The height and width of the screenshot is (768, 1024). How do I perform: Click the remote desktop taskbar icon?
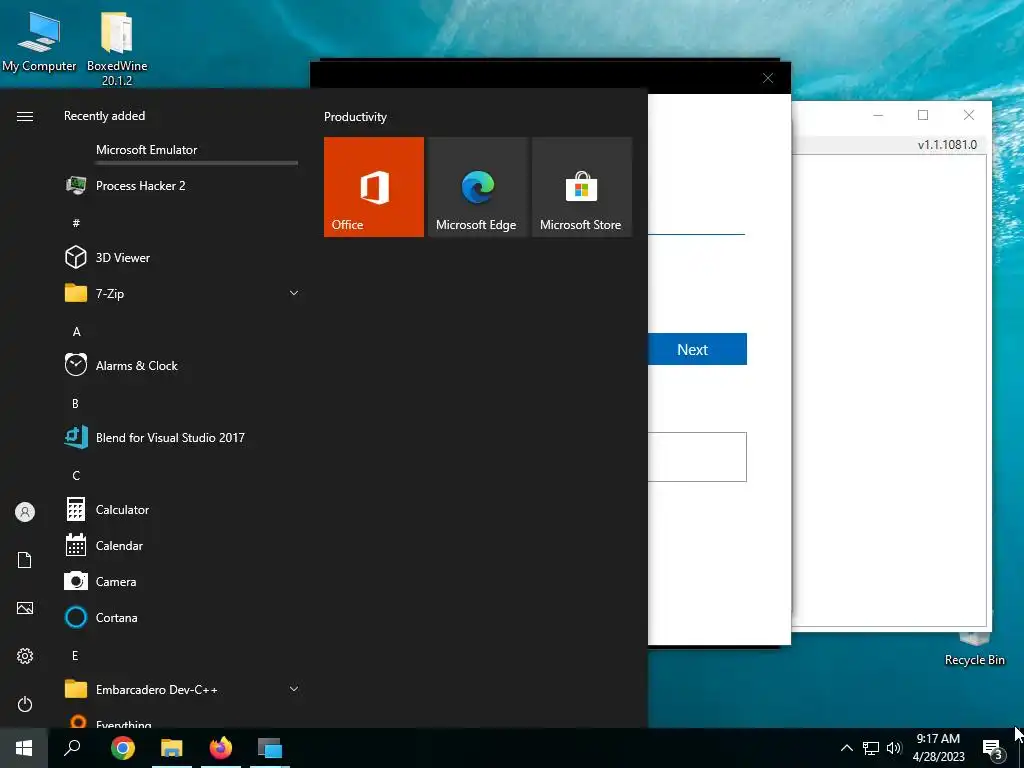point(270,748)
